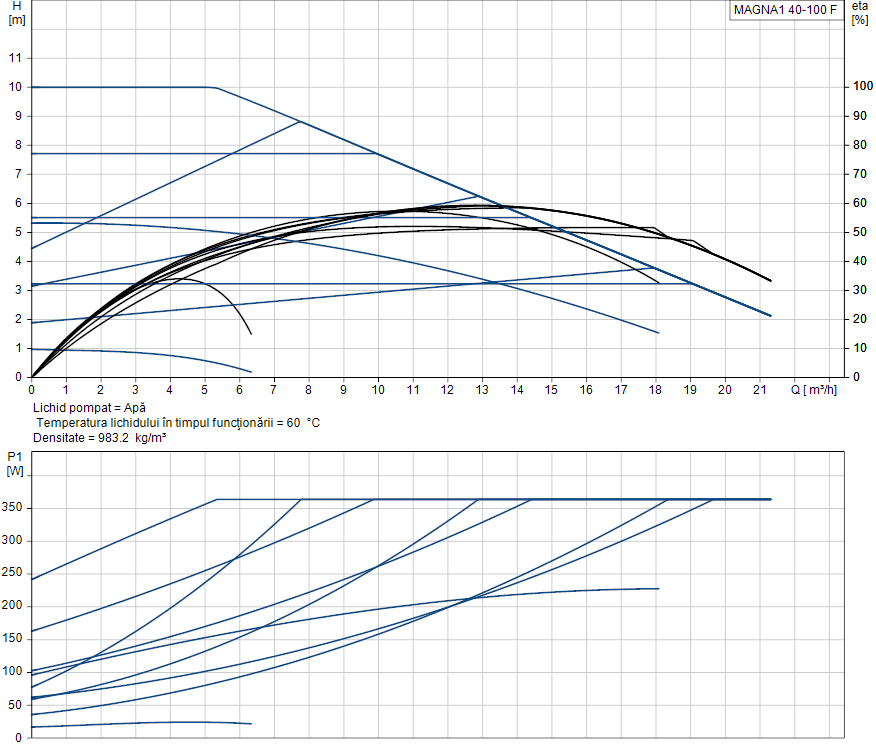Click the 350 tick on the P1 axis
Viewport: 876px width, 755px height.
13,508
